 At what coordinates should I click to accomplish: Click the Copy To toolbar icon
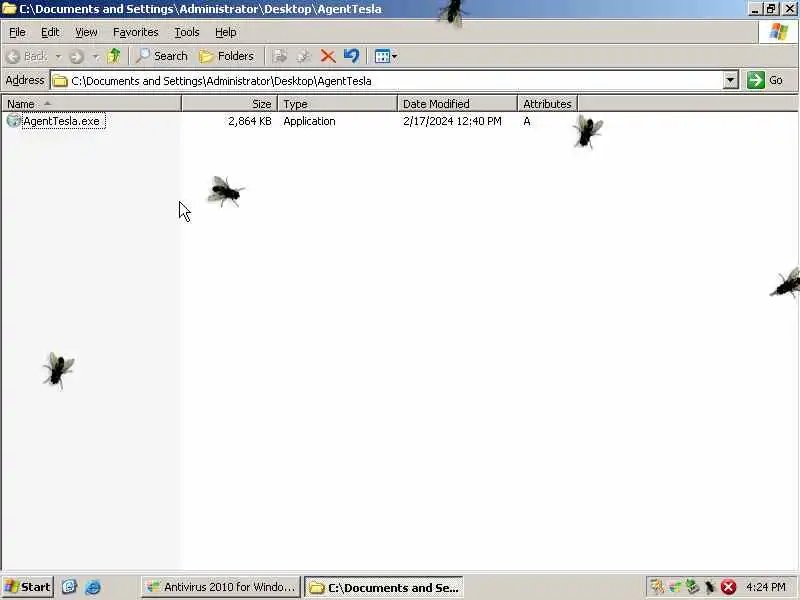click(x=304, y=56)
